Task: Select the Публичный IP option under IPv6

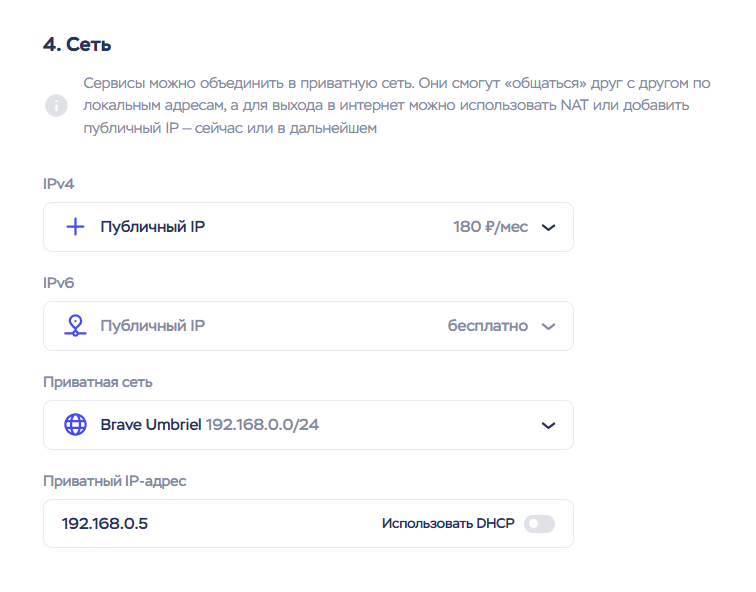Action: [153, 326]
